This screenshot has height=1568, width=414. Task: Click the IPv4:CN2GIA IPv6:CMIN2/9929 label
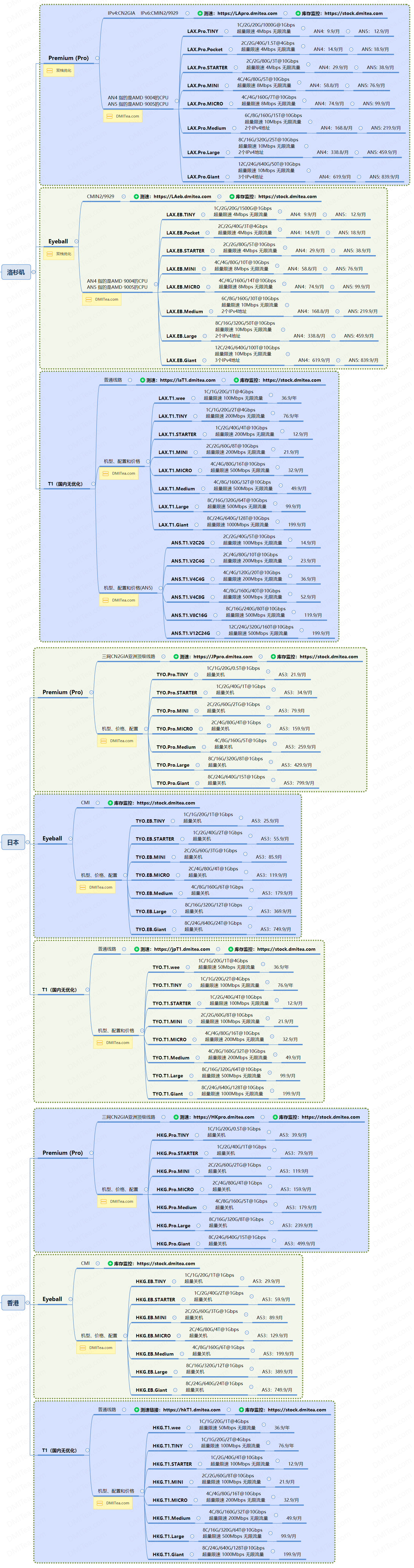(143, 13)
